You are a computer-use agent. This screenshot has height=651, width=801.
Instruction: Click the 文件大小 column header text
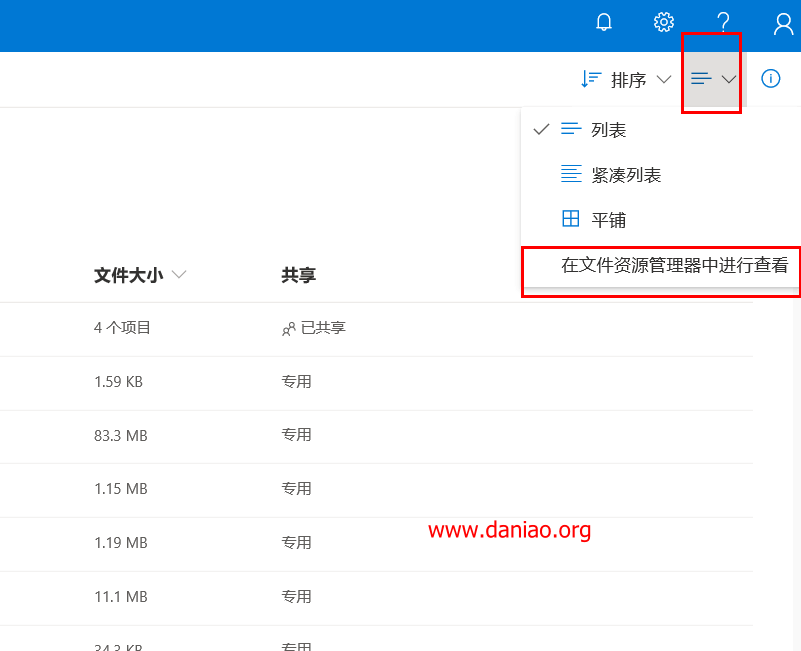tap(128, 275)
